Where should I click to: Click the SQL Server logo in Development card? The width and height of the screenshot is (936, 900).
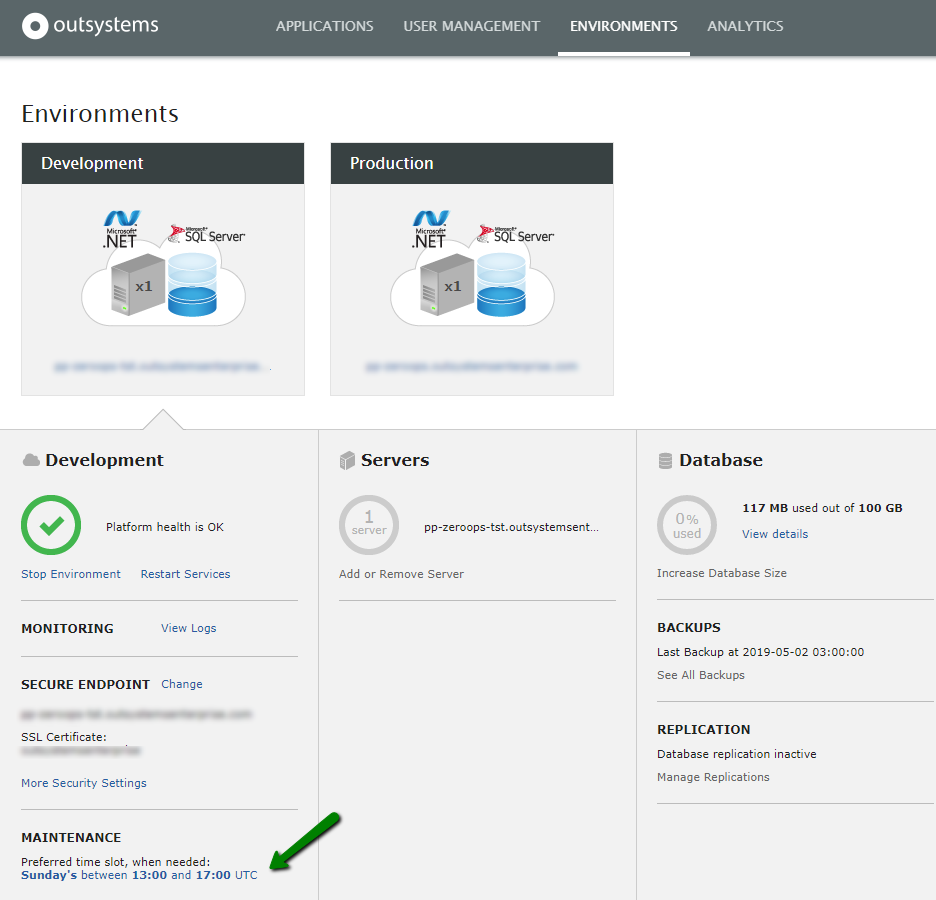click(x=207, y=234)
